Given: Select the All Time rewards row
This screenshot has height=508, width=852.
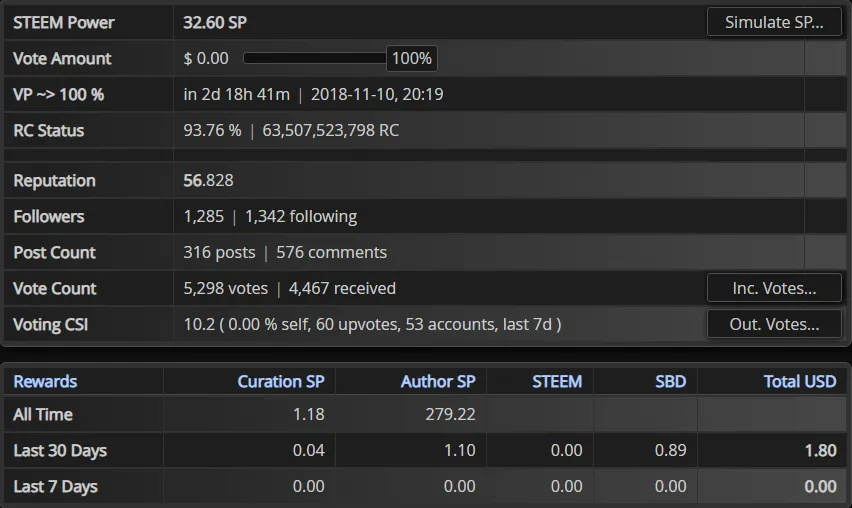Looking at the screenshot, I should pos(425,415).
